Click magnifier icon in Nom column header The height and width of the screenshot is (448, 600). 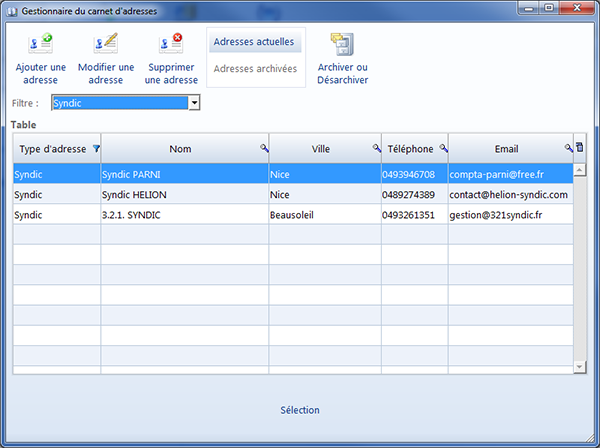pyautogui.click(x=264, y=148)
